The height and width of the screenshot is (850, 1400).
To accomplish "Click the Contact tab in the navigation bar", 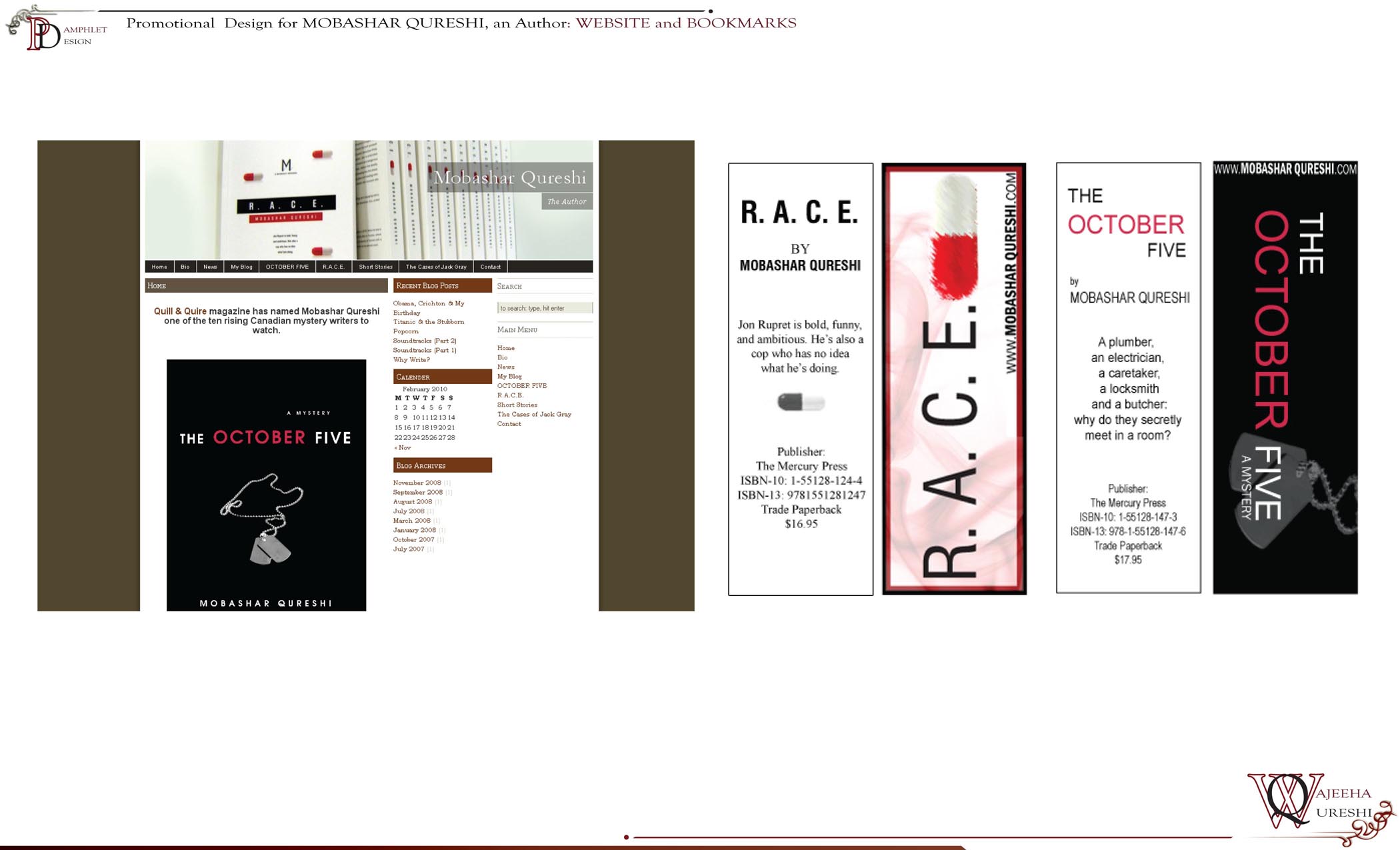I will point(490,267).
